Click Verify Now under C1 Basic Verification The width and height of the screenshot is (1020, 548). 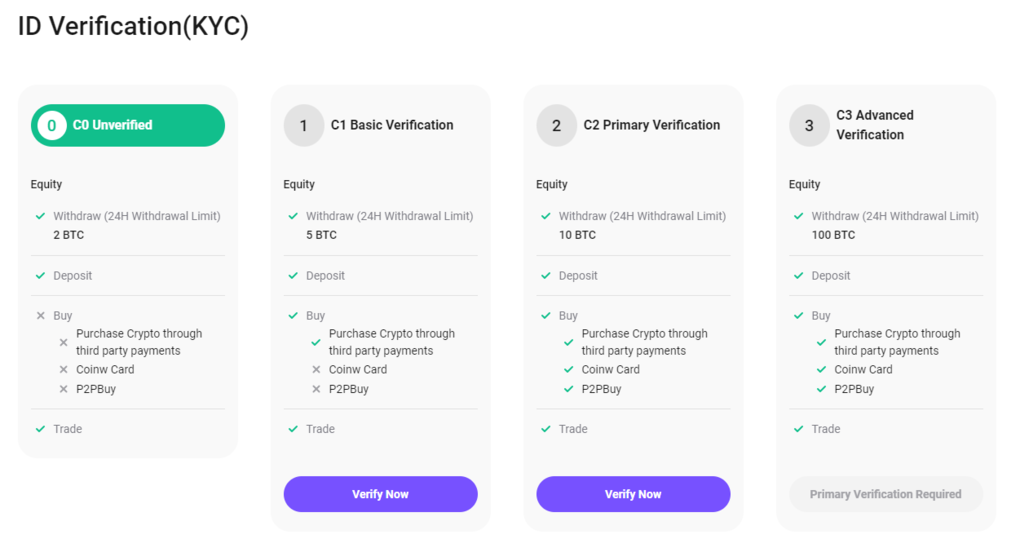(380, 494)
